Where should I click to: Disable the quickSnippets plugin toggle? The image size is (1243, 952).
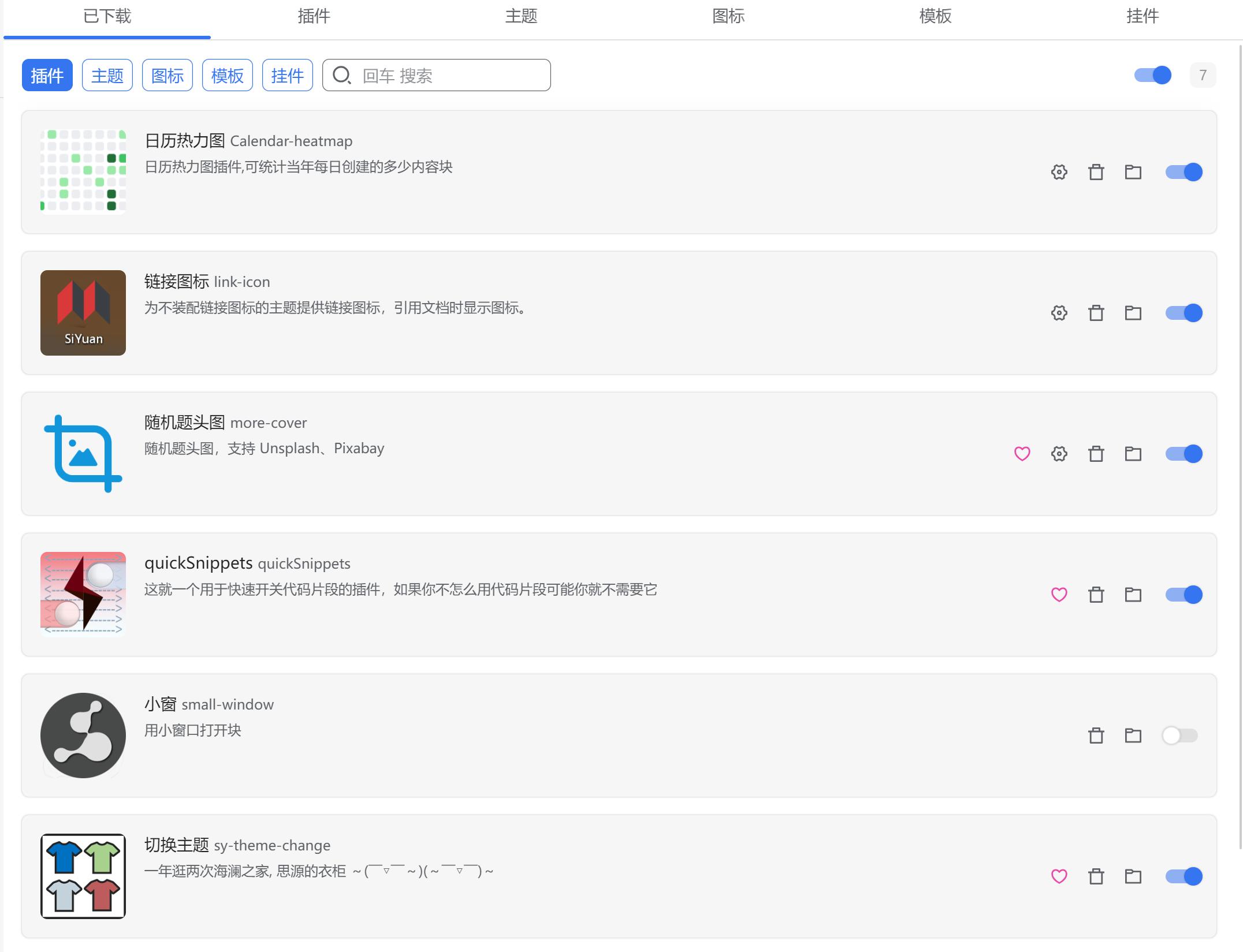pyautogui.click(x=1184, y=595)
